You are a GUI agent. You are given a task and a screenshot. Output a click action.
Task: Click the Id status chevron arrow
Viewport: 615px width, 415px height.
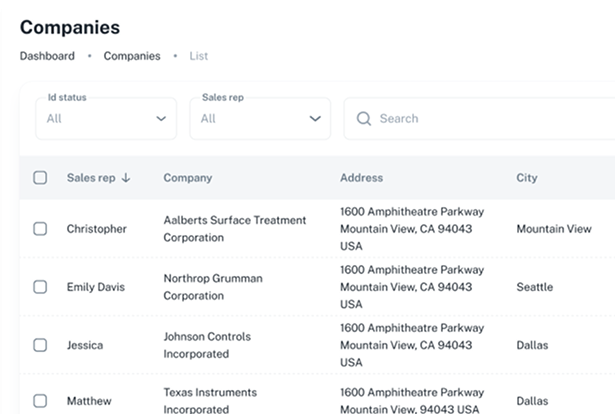coord(161,119)
